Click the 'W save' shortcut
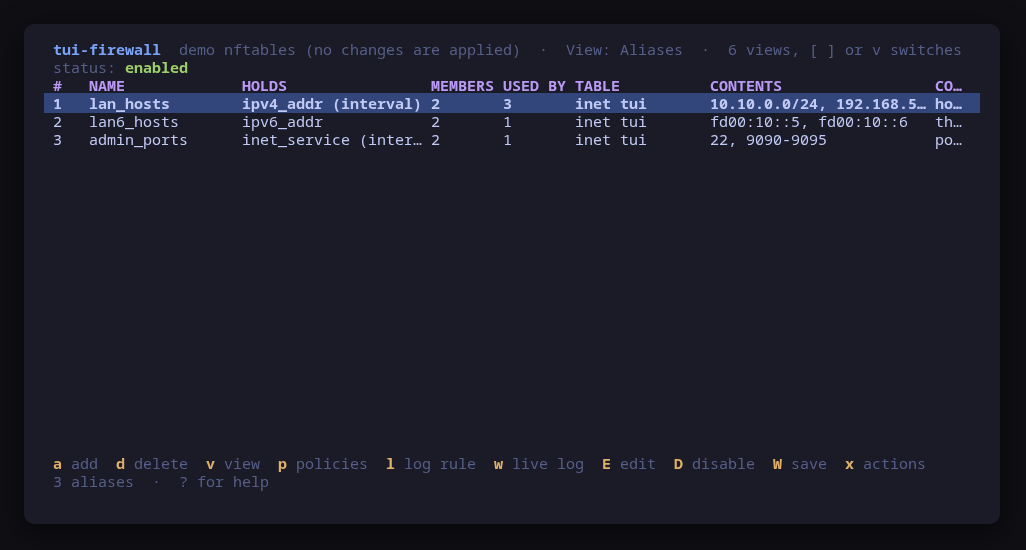The width and height of the screenshot is (1026, 550). pos(800,464)
